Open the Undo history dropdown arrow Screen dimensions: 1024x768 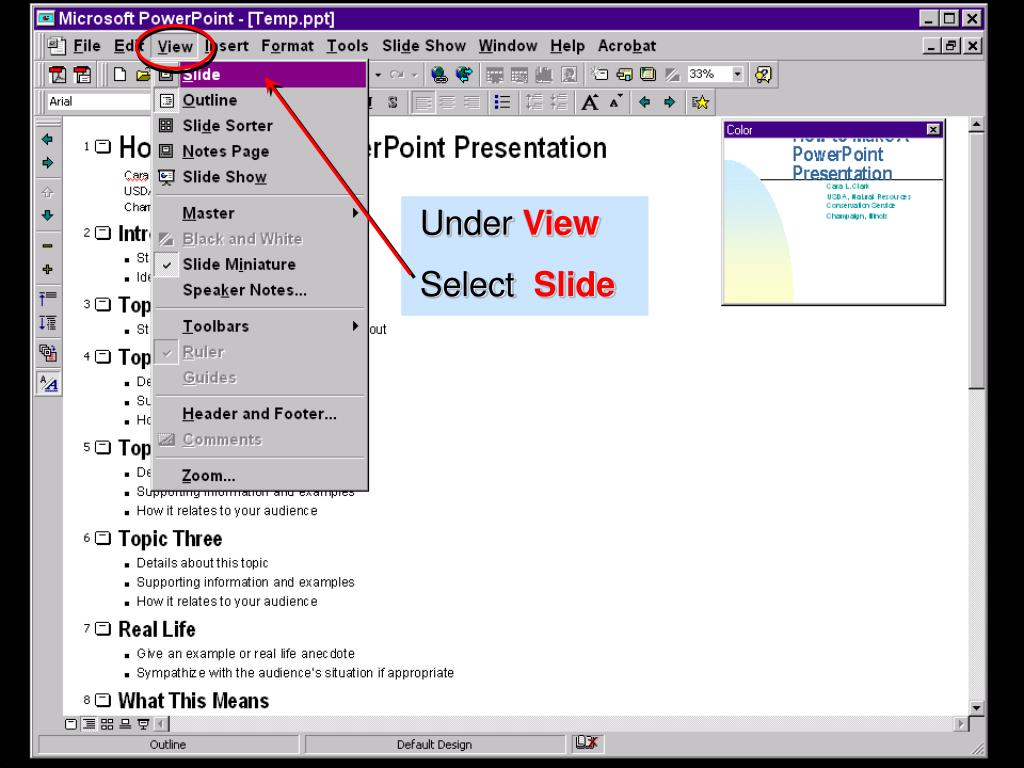pyautogui.click(x=377, y=74)
